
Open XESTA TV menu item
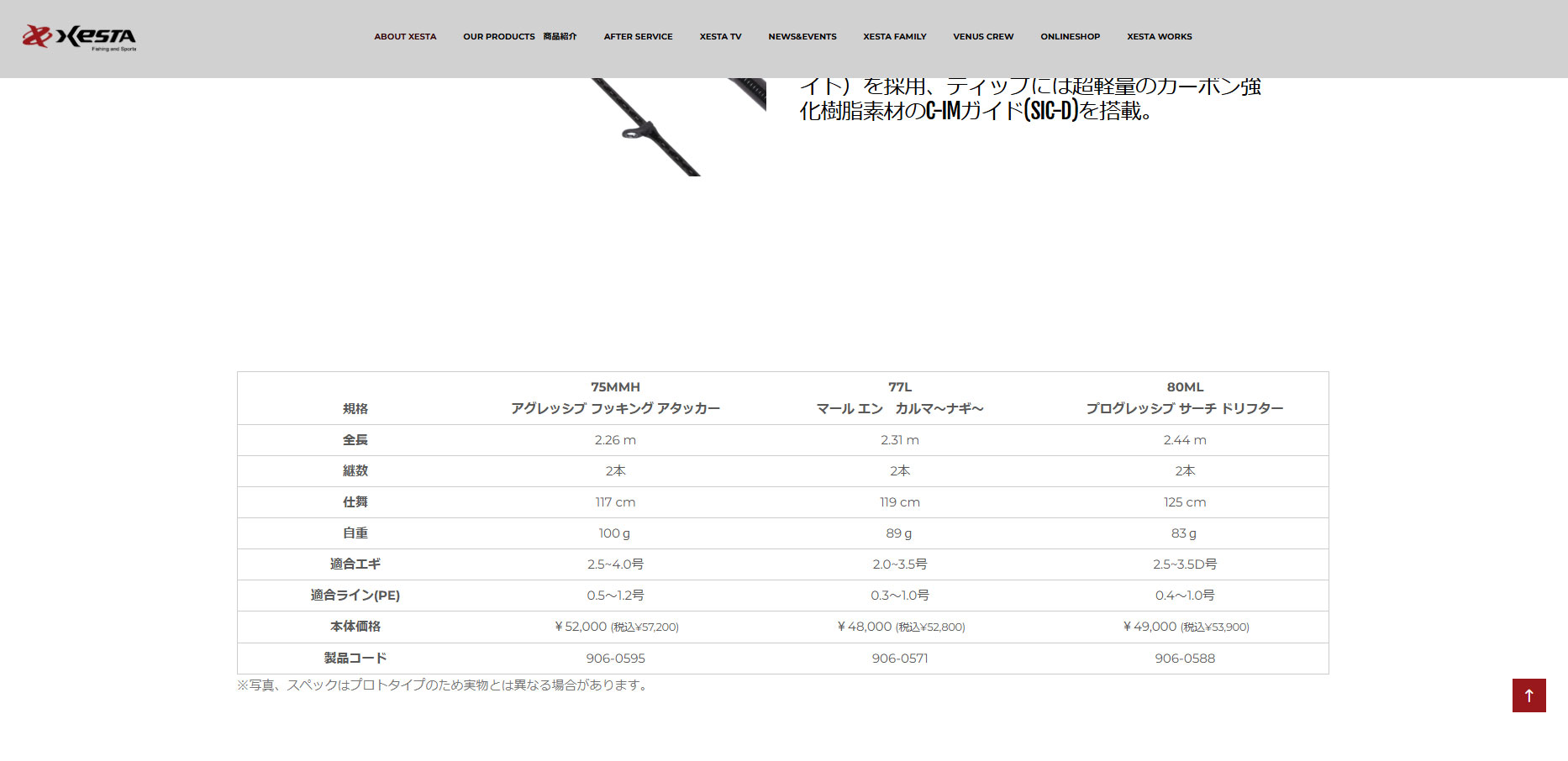720,37
